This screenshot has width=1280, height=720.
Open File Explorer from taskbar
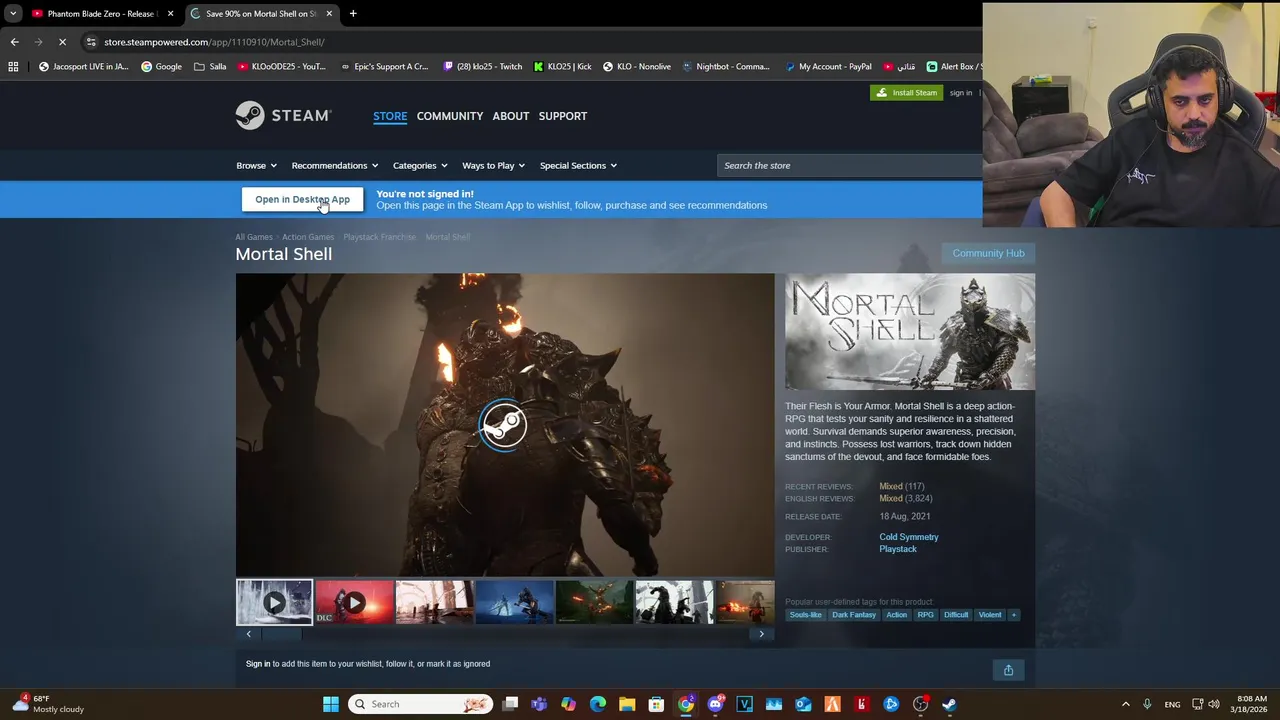click(627, 704)
